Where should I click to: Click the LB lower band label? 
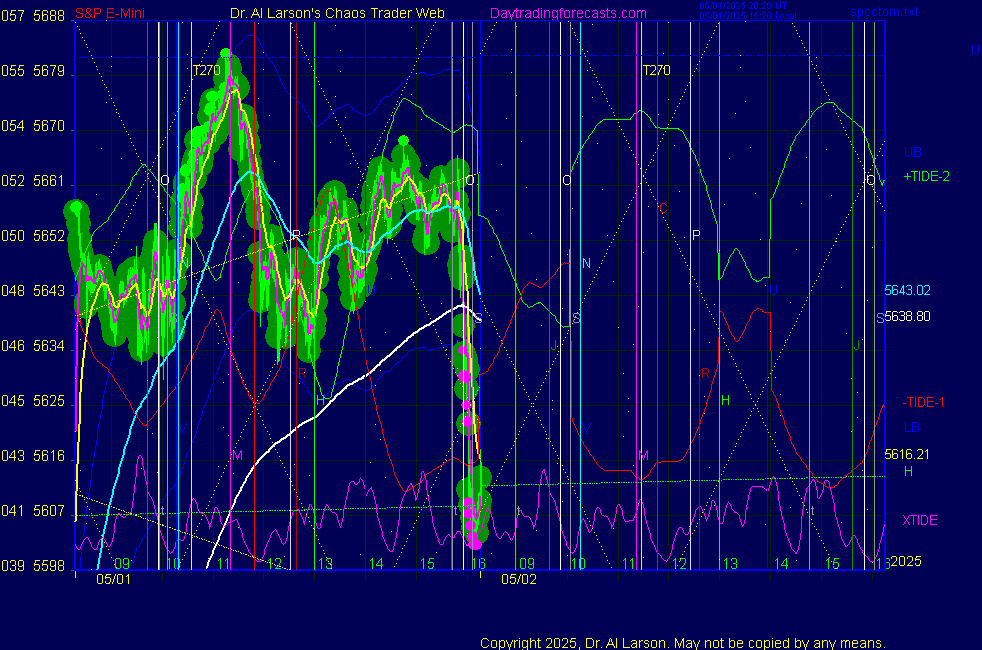(911, 427)
